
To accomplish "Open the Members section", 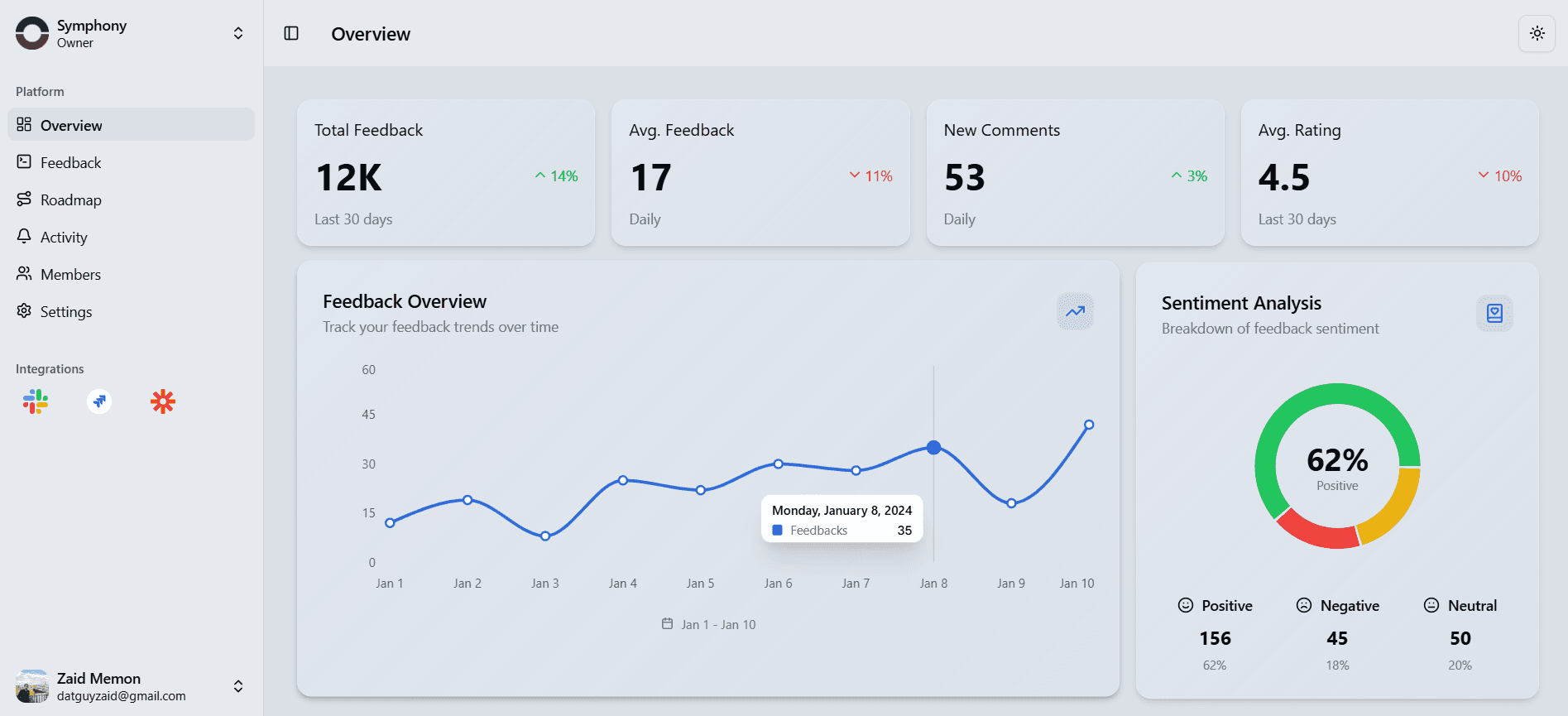I will click(132, 274).
